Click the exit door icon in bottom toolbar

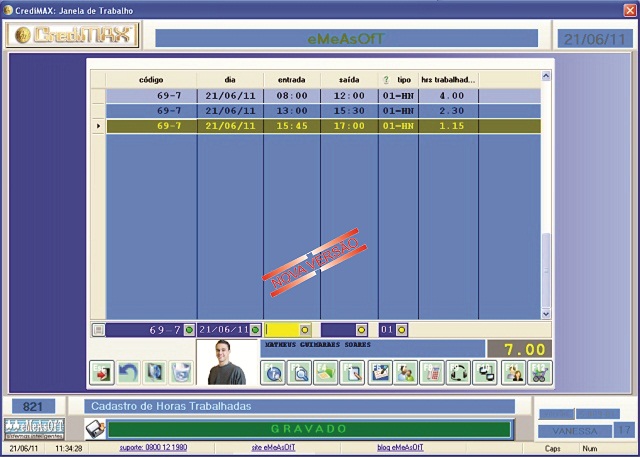pyautogui.click(x=103, y=373)
